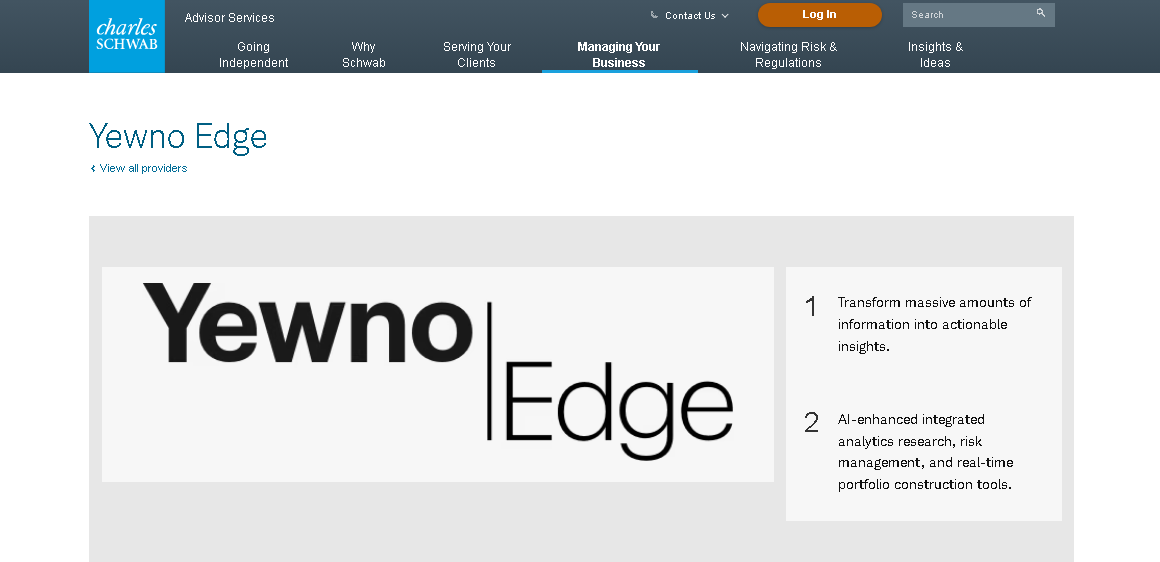This screenshot has width=1160, height=562.
Task: Open the Managing Your Business menu
Action: (618, 55)
